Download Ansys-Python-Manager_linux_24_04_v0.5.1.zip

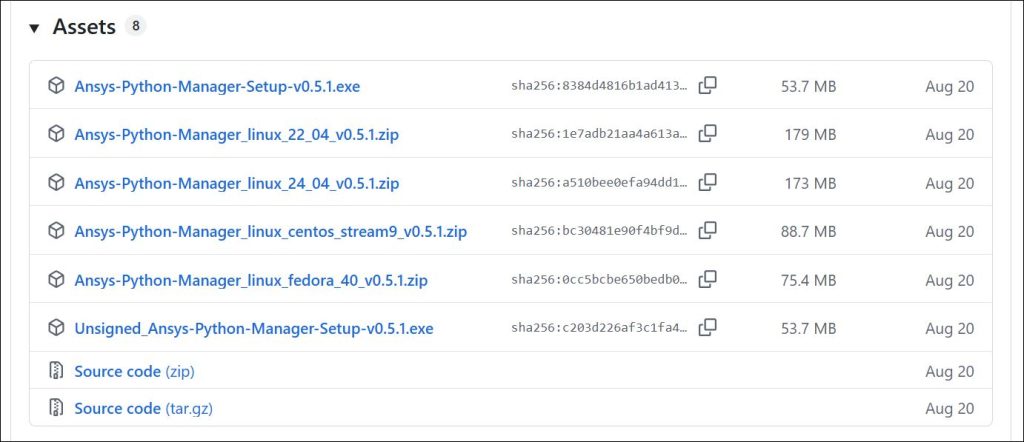(237, 183)
